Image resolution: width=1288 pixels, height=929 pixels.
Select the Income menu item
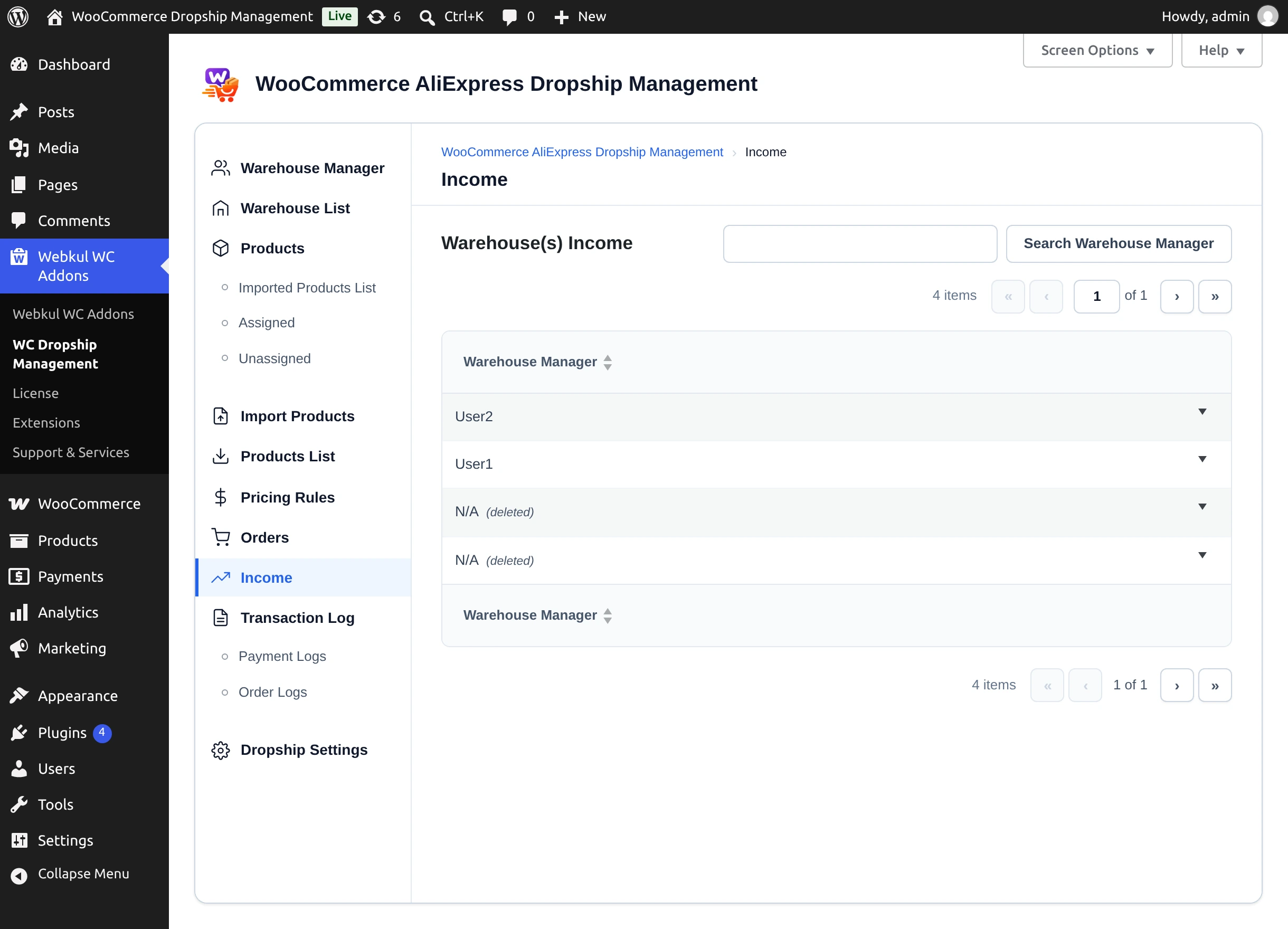point(303,577)
